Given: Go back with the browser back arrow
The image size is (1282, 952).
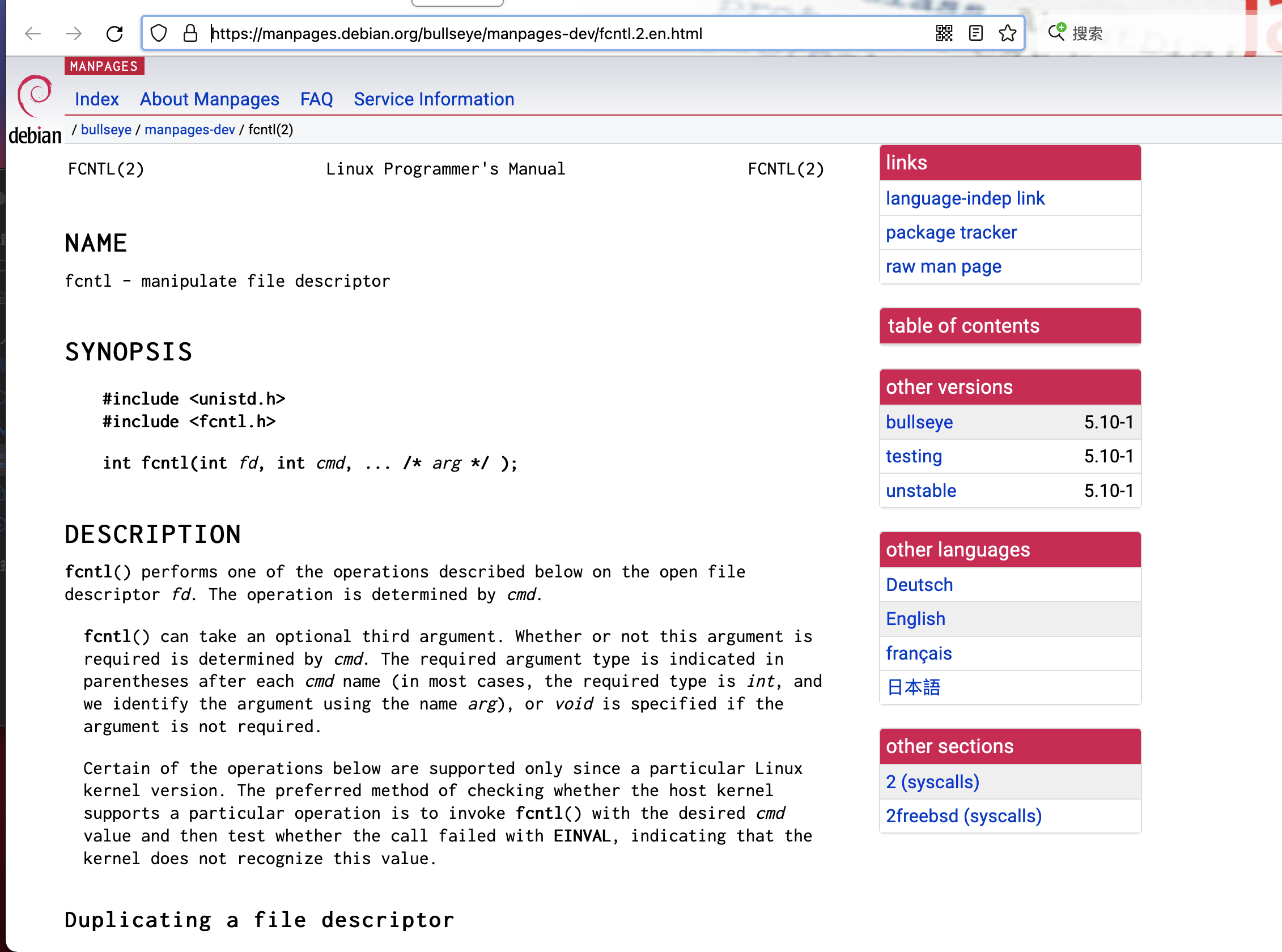Looking at the screenshot, I should pyautogui.click(x=33, y=33).
